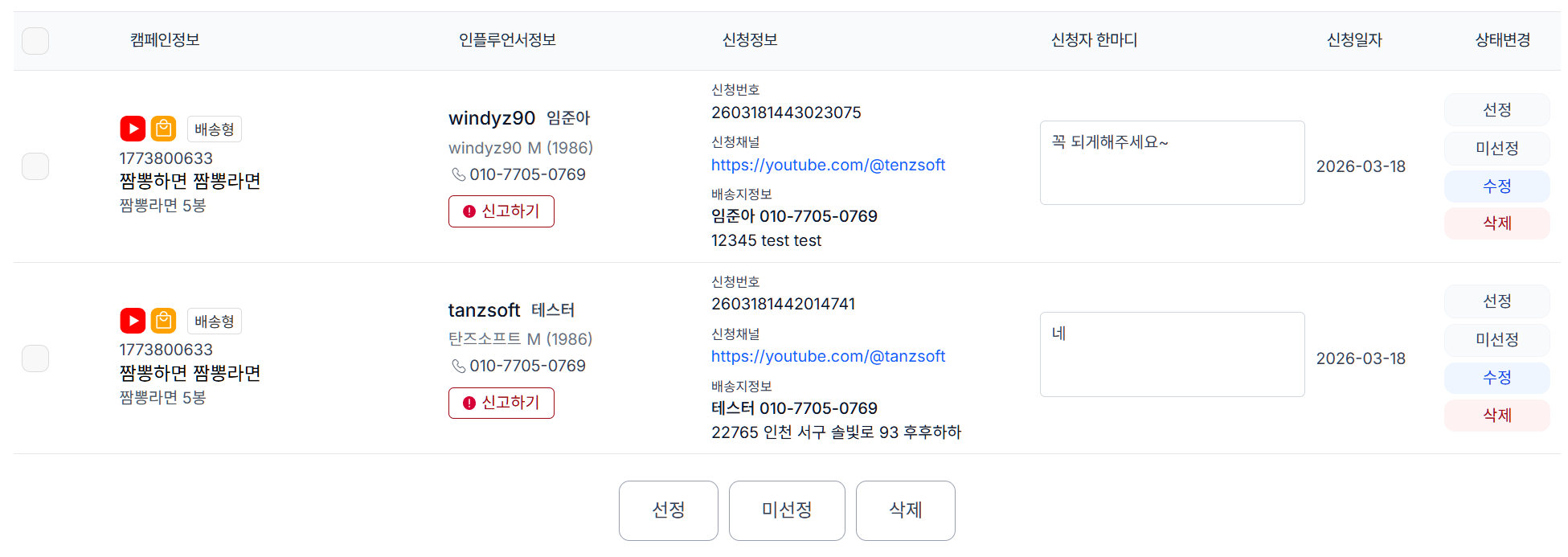Click the comment box containing 꼭 되게해주세요~
The width and height of the screenshot is (1568, 557).
tap(1172, 162)
